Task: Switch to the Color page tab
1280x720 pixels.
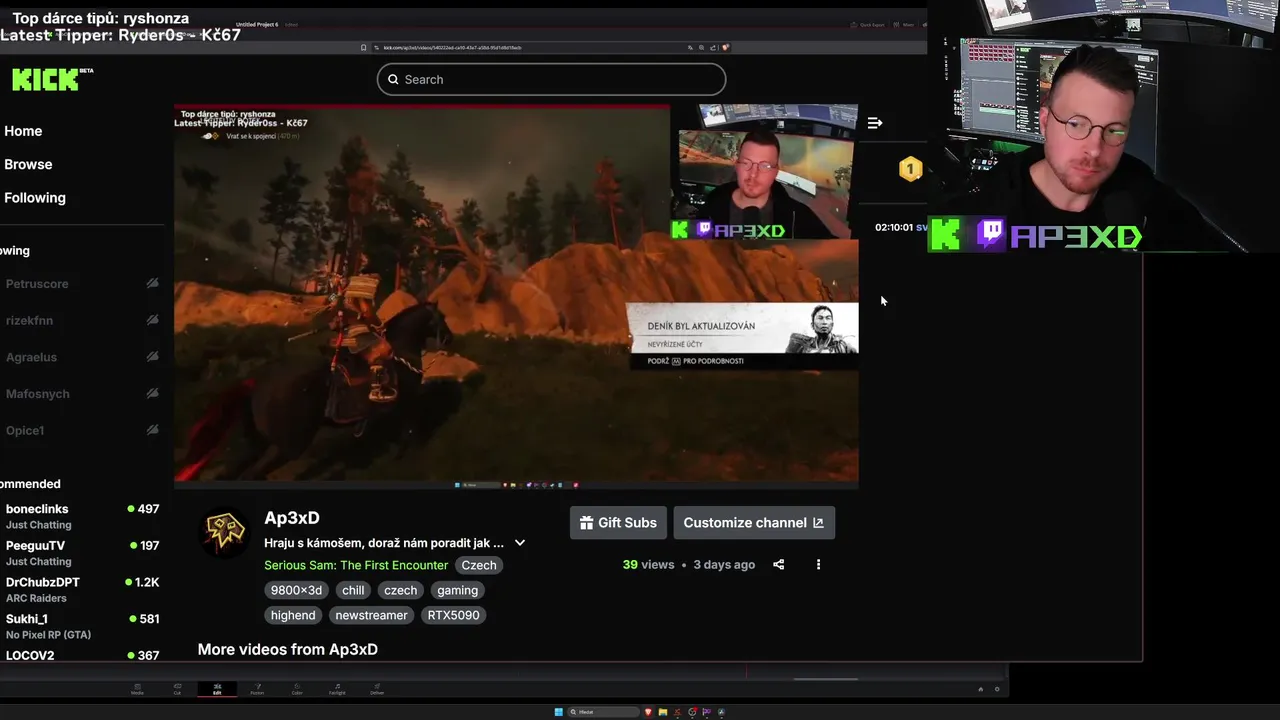Action: click(297, 690)
